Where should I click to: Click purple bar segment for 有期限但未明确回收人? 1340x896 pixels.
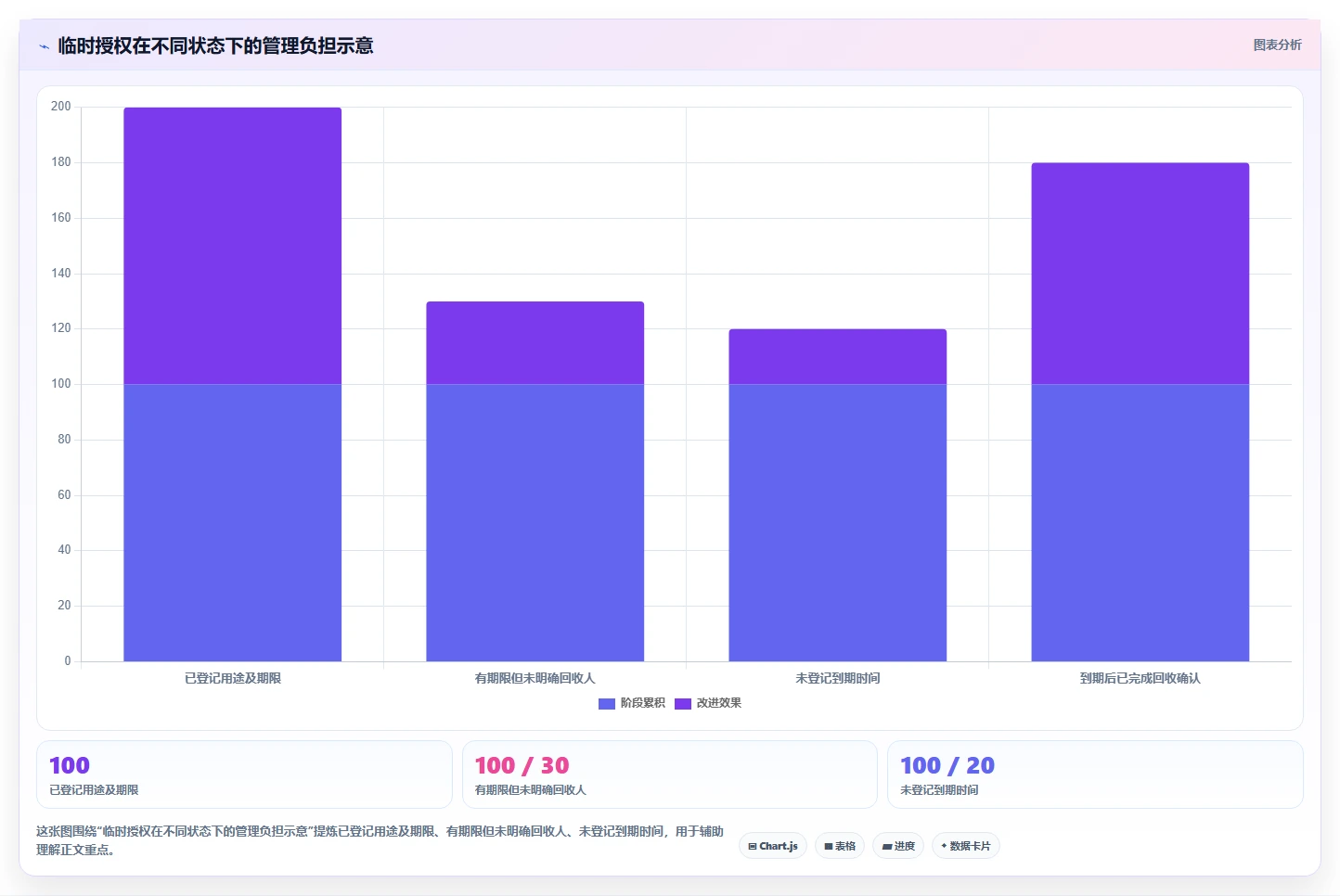(535, 342)
